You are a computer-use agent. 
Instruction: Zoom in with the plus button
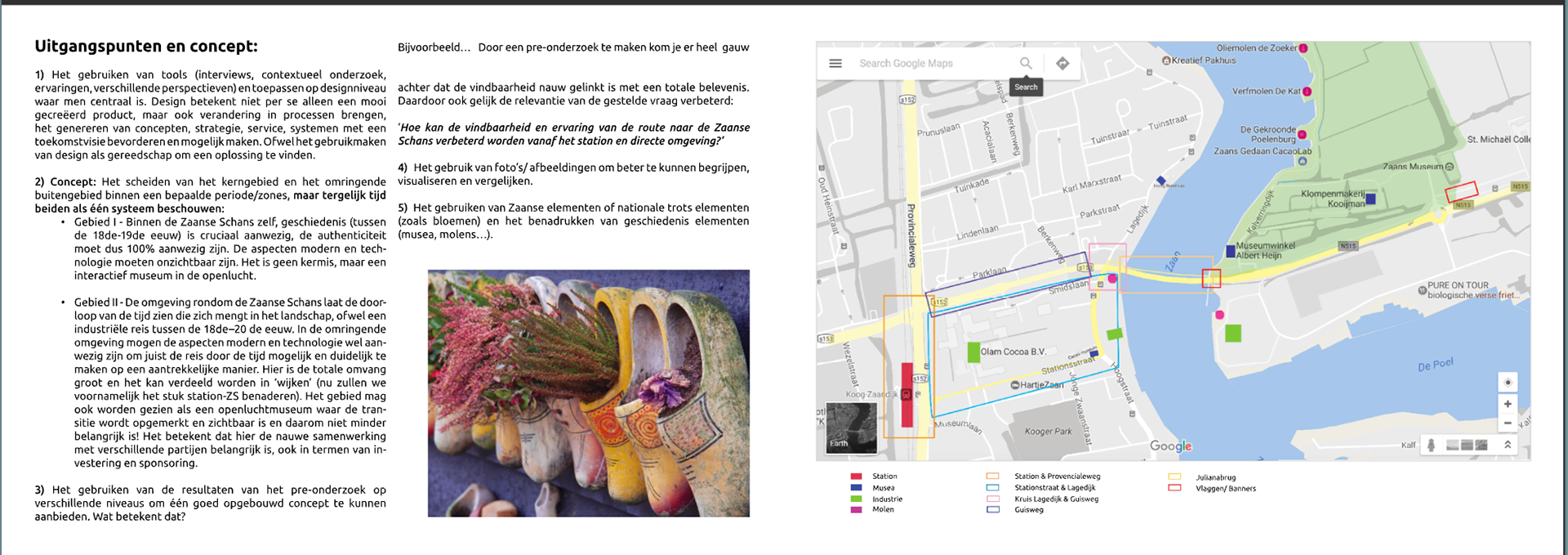coord(1508,404)
